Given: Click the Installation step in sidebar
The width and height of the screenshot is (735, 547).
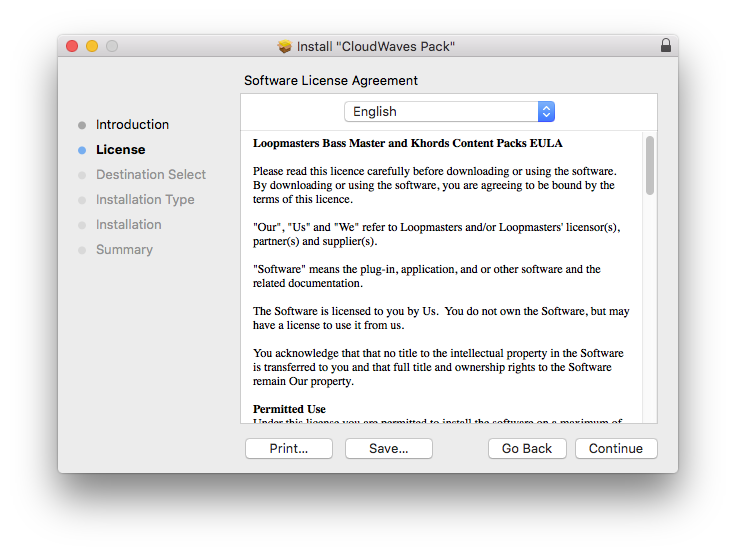Looking at the screenshot, I should pos(128,225).
